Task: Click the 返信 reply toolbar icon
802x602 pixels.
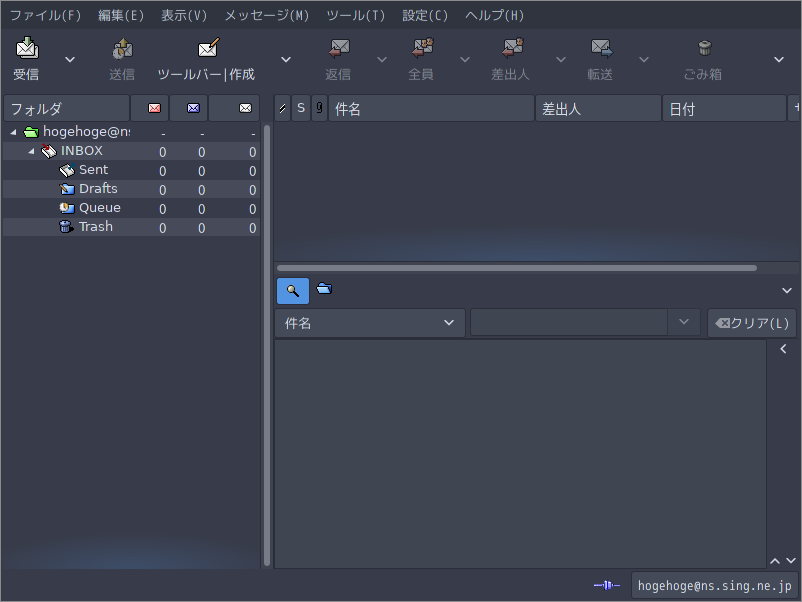Action: coord(339,48)
